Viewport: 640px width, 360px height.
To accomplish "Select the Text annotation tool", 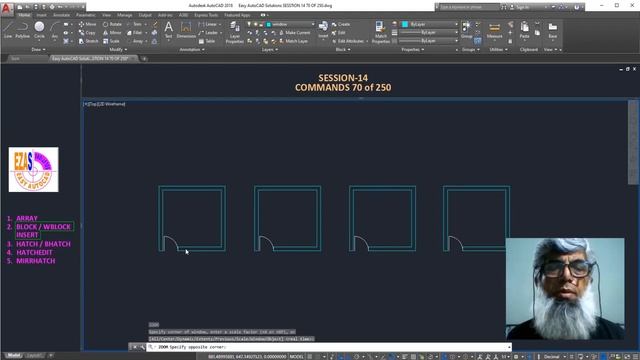I will pos(168,30).
